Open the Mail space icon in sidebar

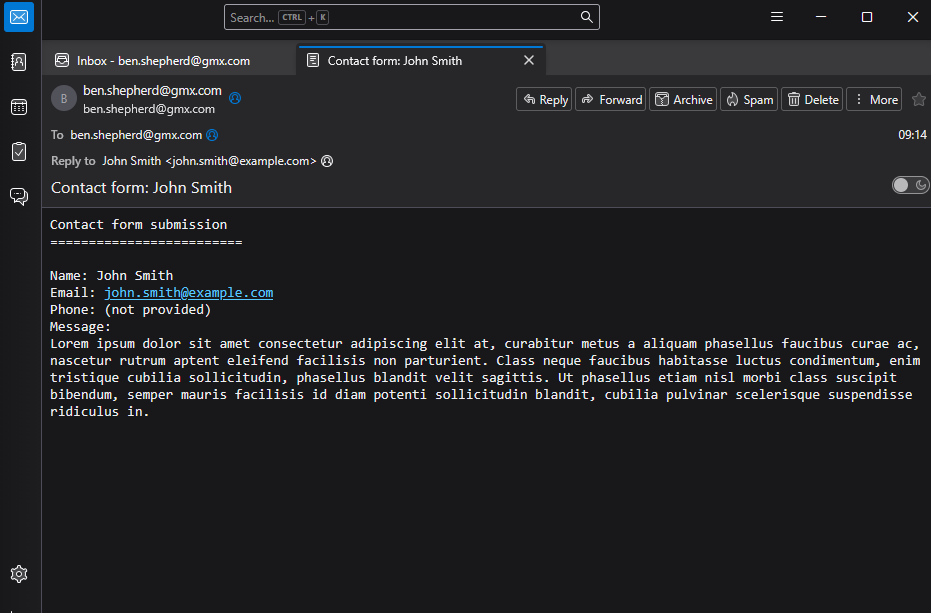coord(19,17)
